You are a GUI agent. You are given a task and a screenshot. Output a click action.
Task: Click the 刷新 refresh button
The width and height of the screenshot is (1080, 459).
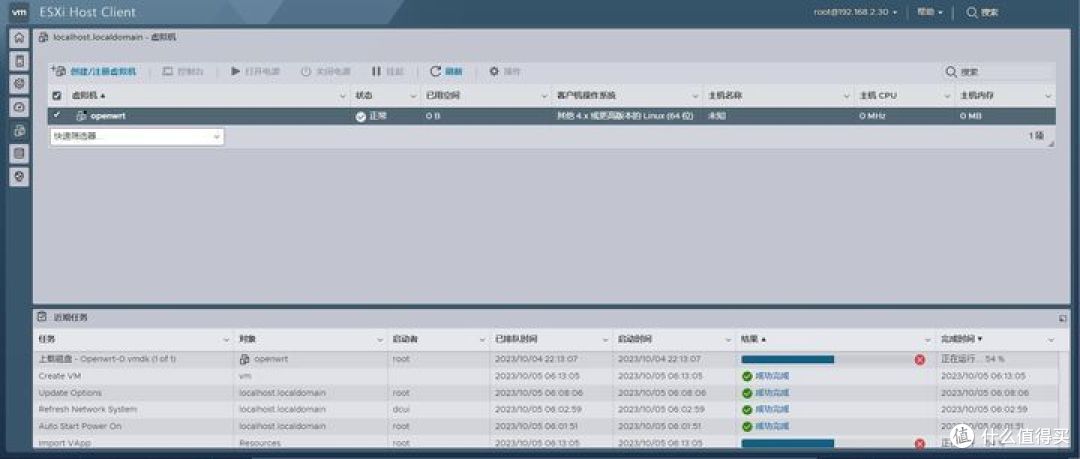446,72
